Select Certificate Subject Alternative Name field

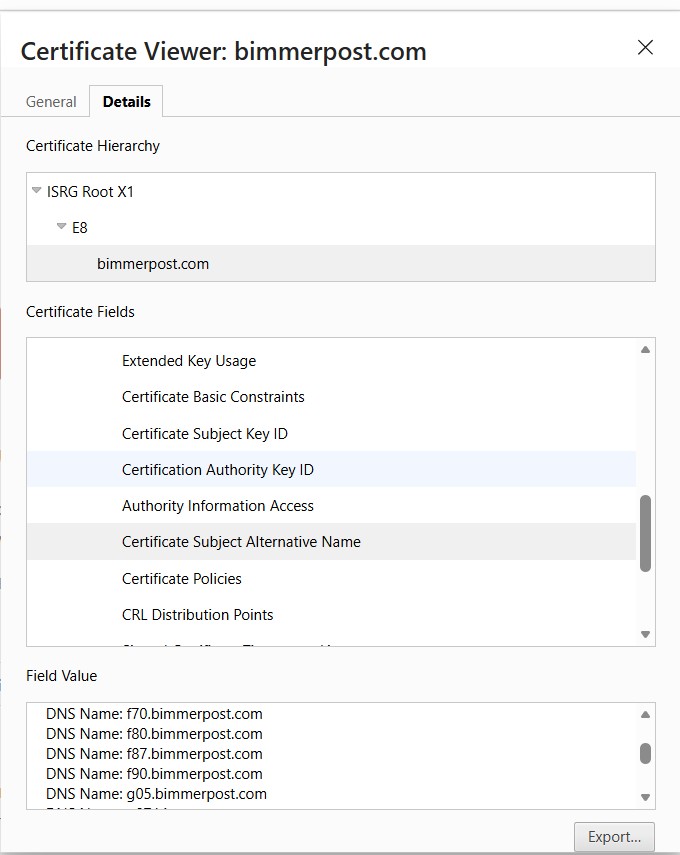[241, 542]
